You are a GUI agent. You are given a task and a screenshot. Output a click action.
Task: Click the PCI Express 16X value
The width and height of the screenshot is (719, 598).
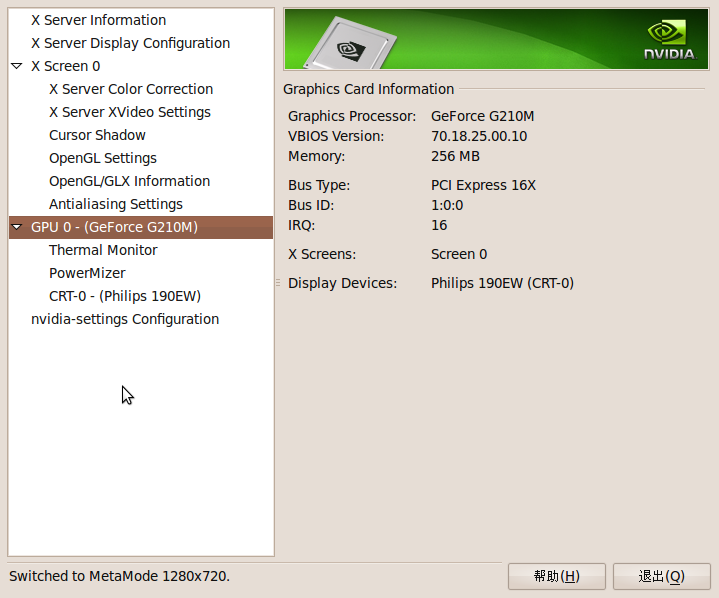point(483,185)
